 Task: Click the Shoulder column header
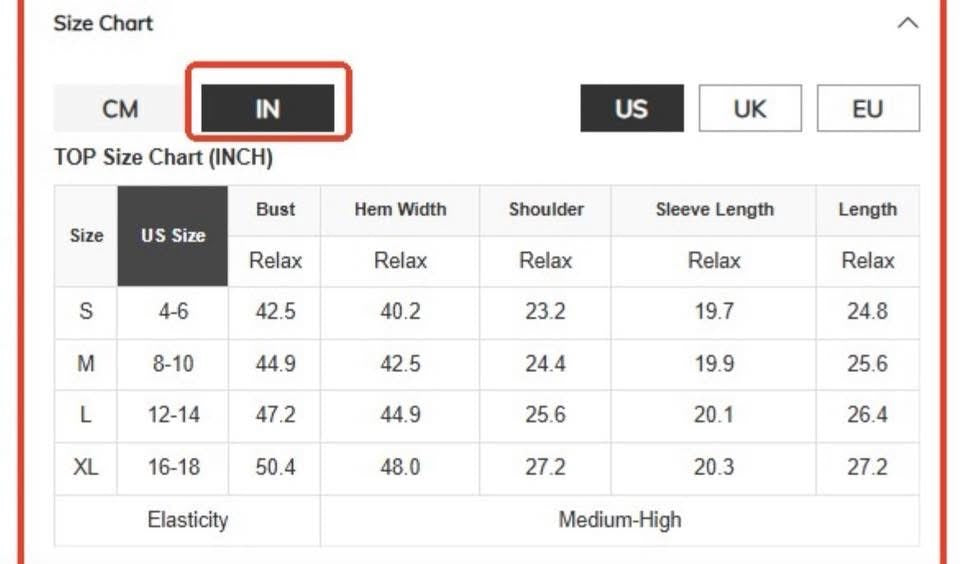point(546,210)
